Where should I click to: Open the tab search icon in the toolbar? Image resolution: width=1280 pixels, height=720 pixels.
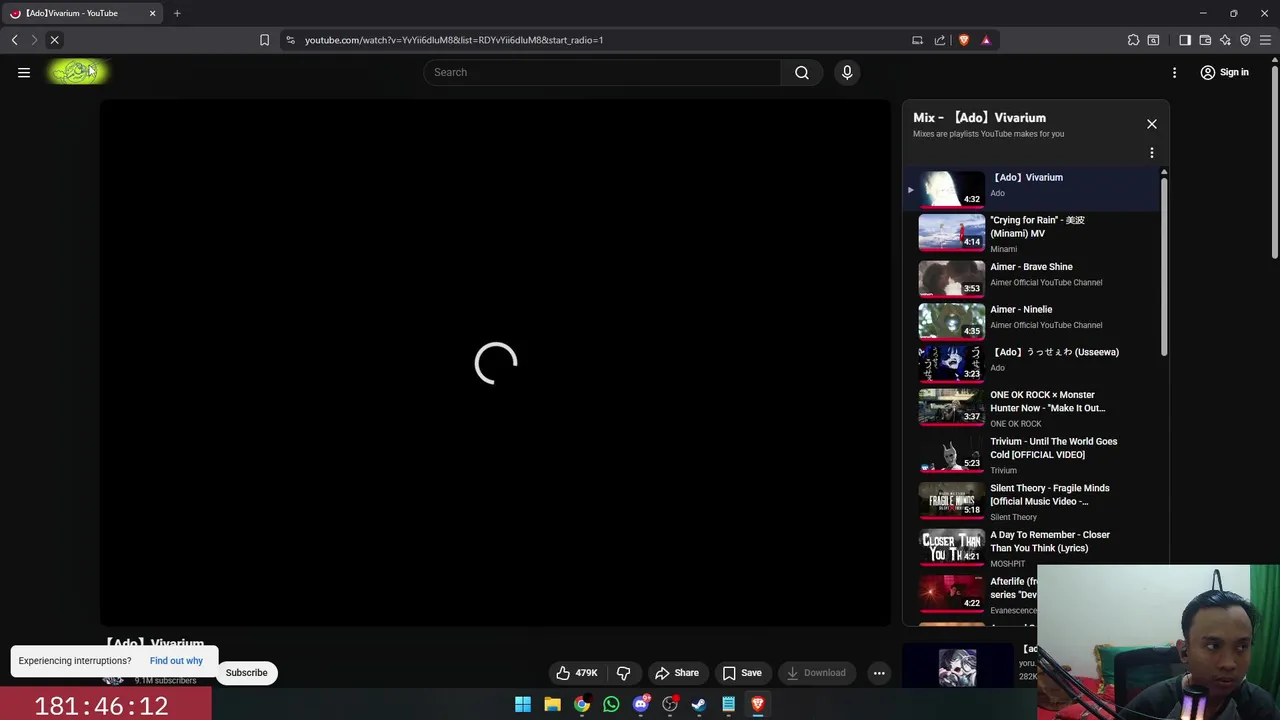pyautogui.click(x=1153, y=40)
